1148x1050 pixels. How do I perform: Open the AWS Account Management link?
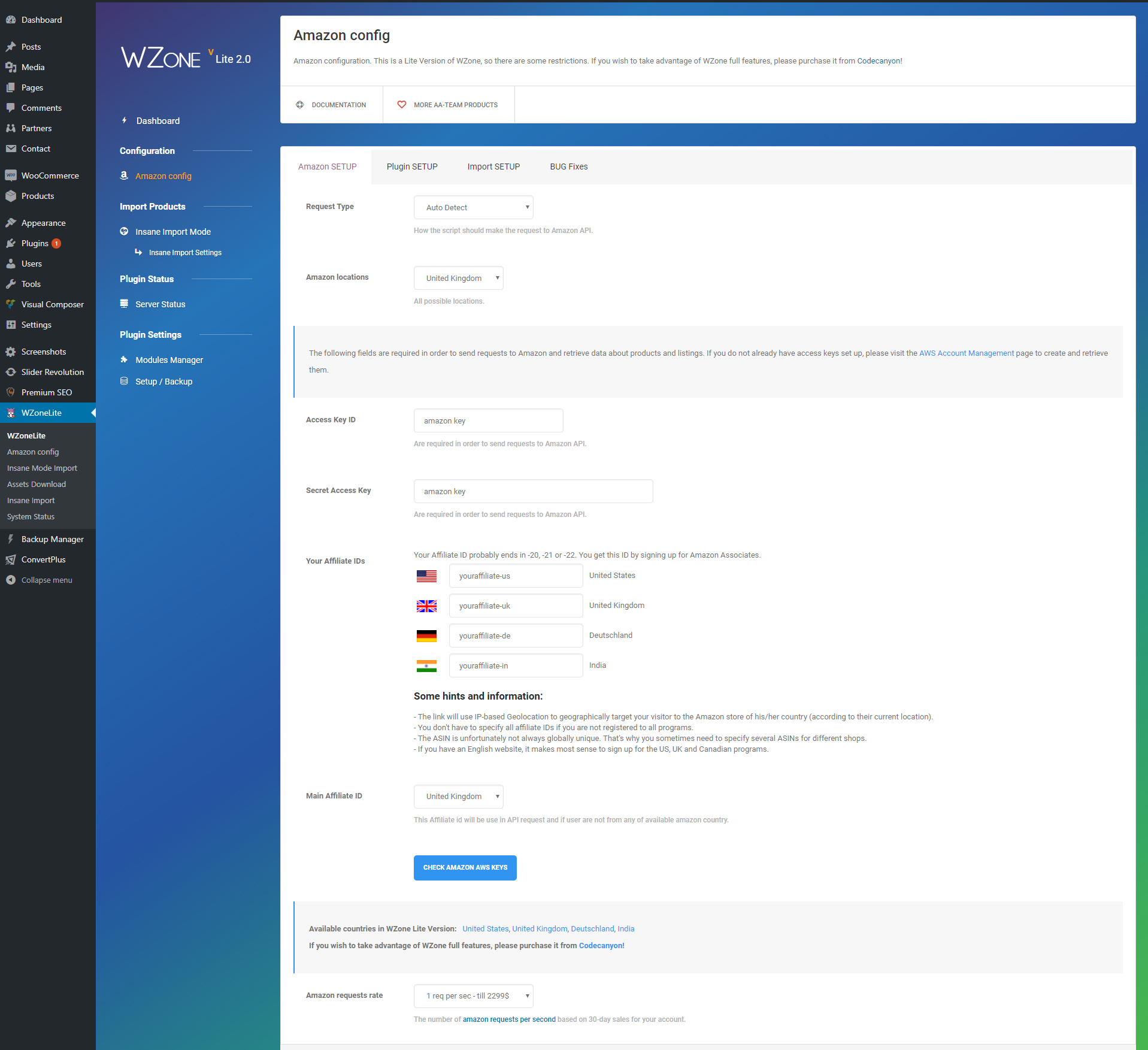tap(966, 353)
